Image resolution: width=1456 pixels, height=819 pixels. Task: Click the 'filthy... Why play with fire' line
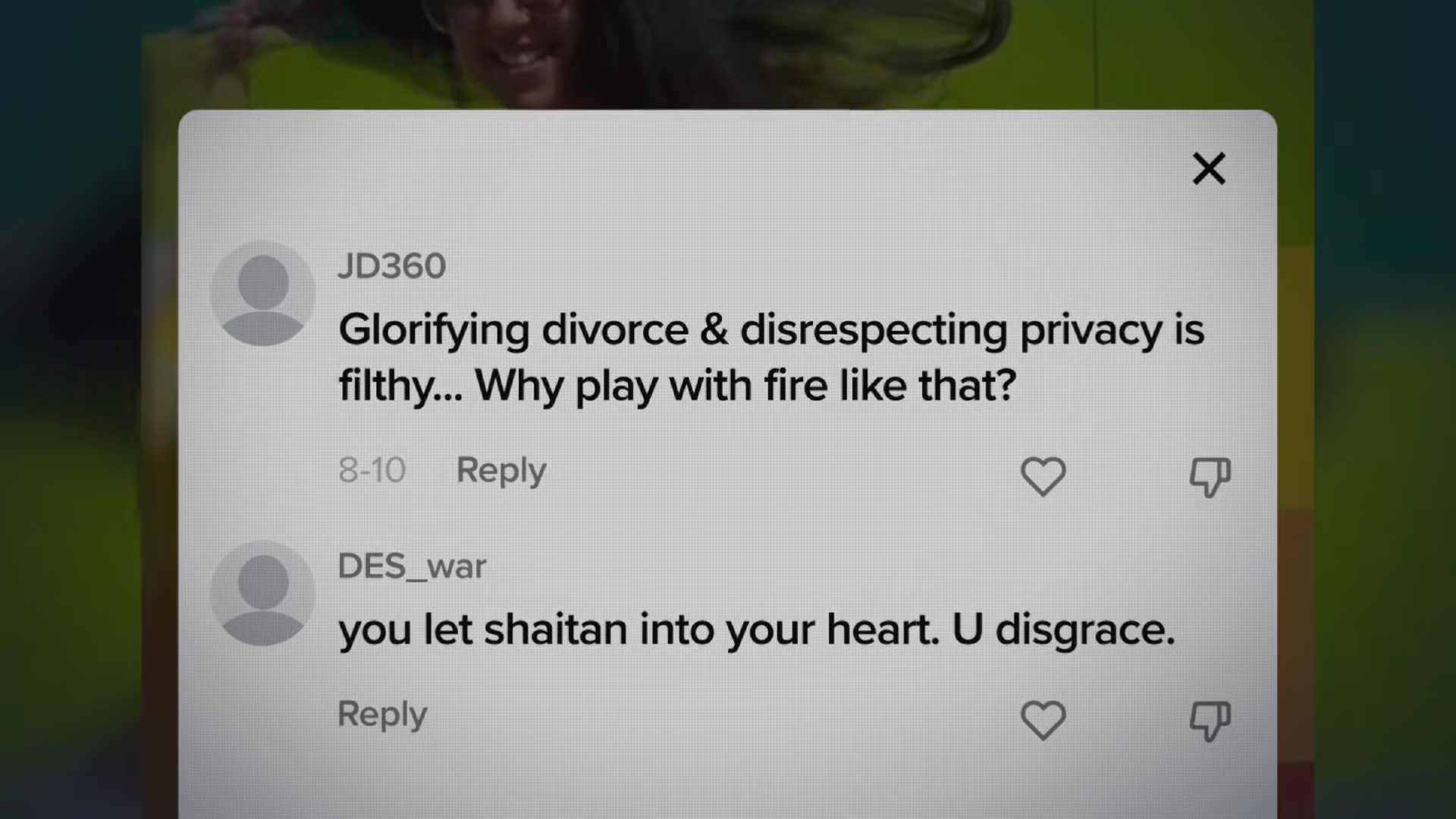[x=677, y=386]
